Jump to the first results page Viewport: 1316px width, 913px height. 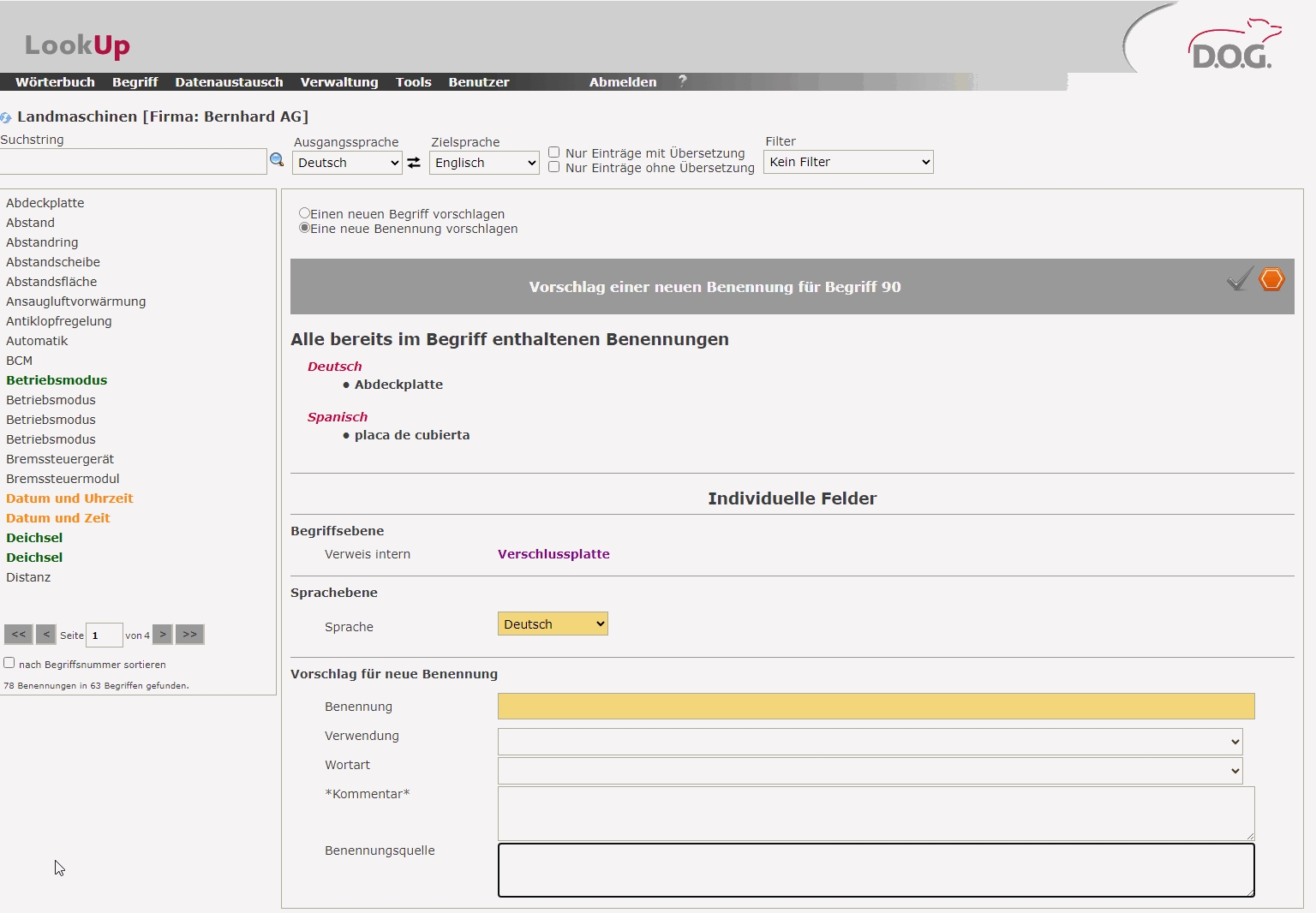pyautogui.click(x=19, y=635)
